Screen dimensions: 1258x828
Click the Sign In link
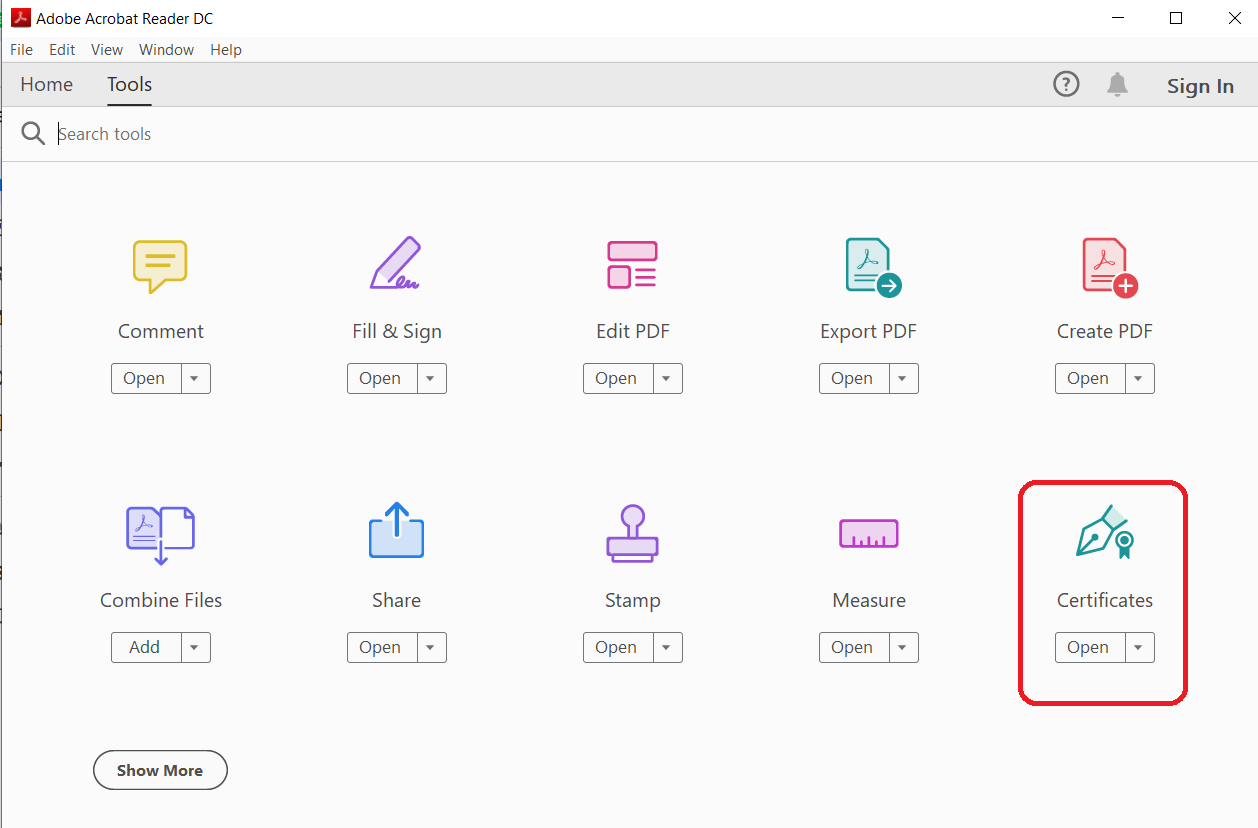pos(1200,86)
